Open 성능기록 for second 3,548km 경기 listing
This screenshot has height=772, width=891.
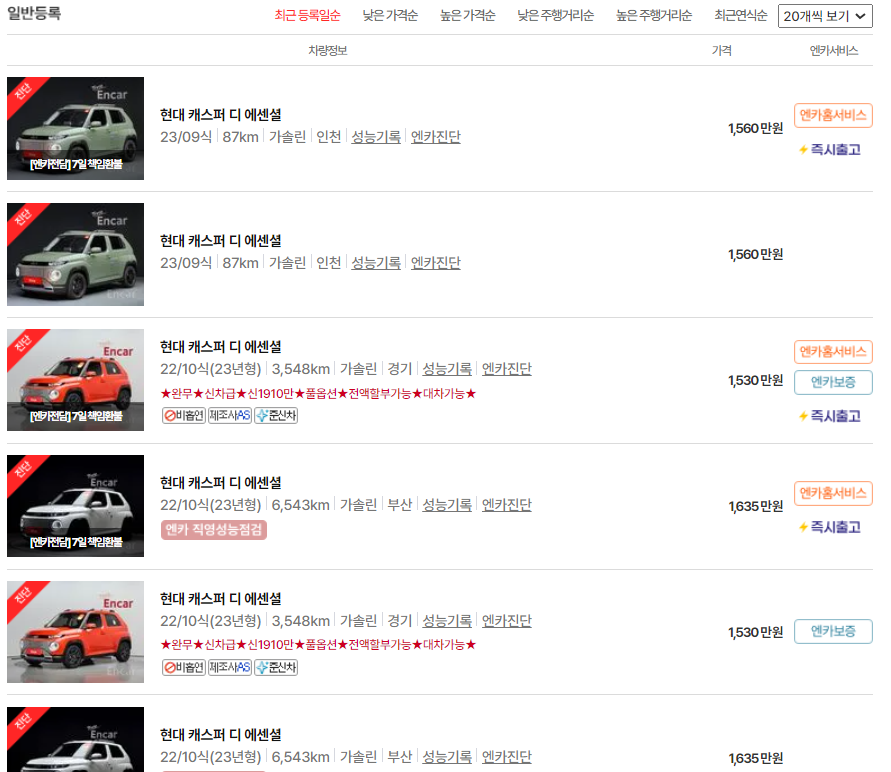coord(447,620)
